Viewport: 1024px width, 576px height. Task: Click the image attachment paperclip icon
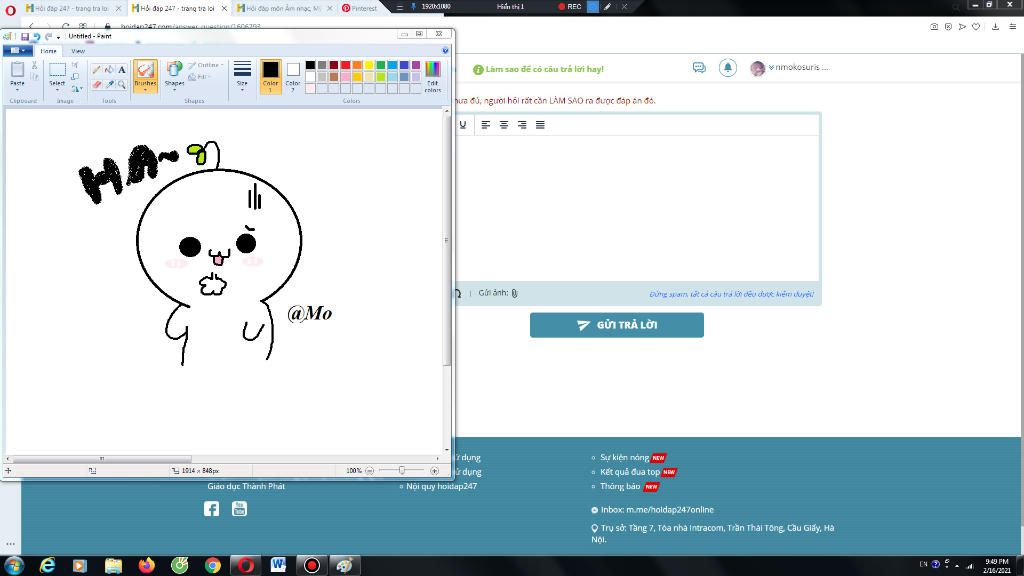pos(515,293)
